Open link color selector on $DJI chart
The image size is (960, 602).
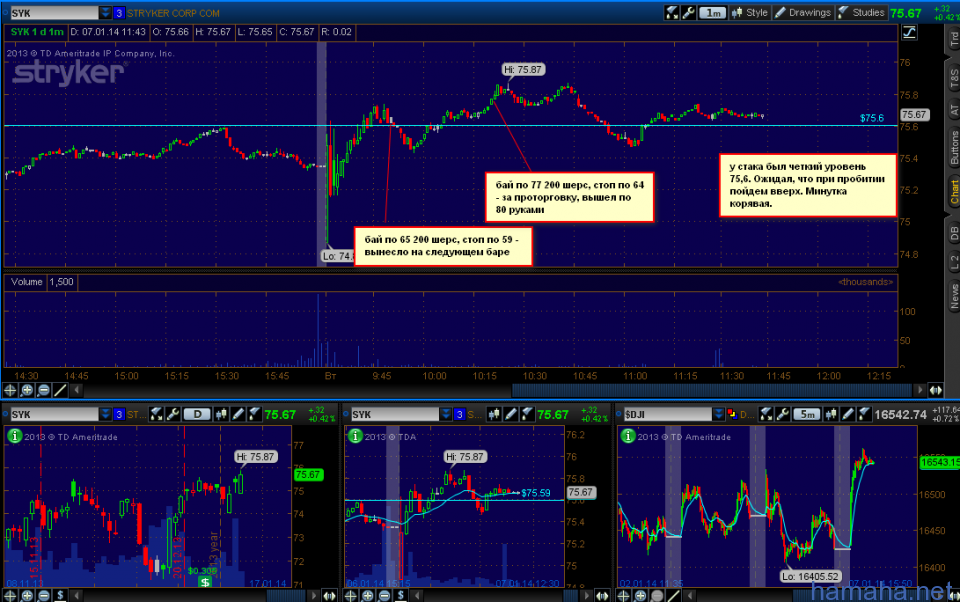732,415
